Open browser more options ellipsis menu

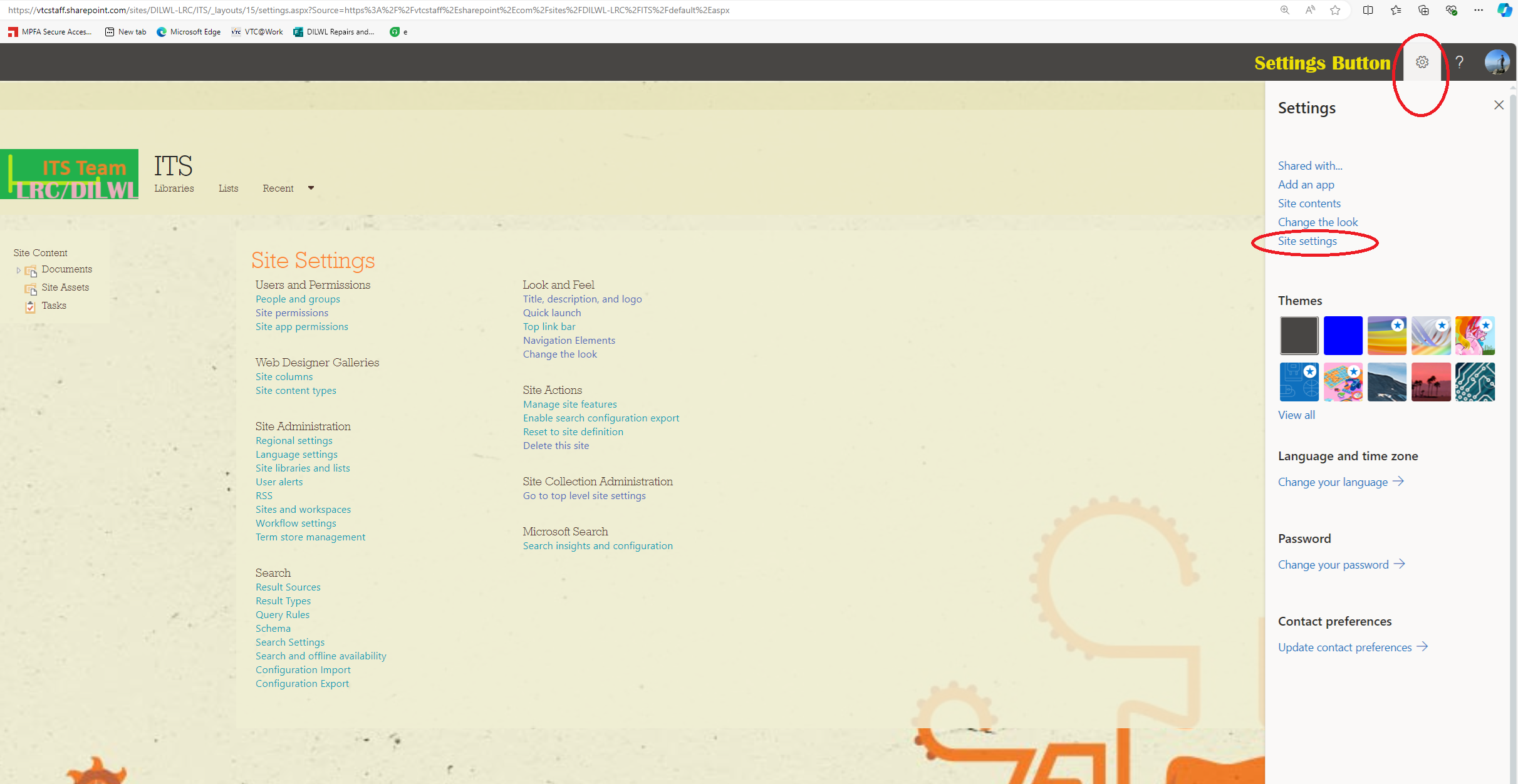click(x=1478, y=10)
